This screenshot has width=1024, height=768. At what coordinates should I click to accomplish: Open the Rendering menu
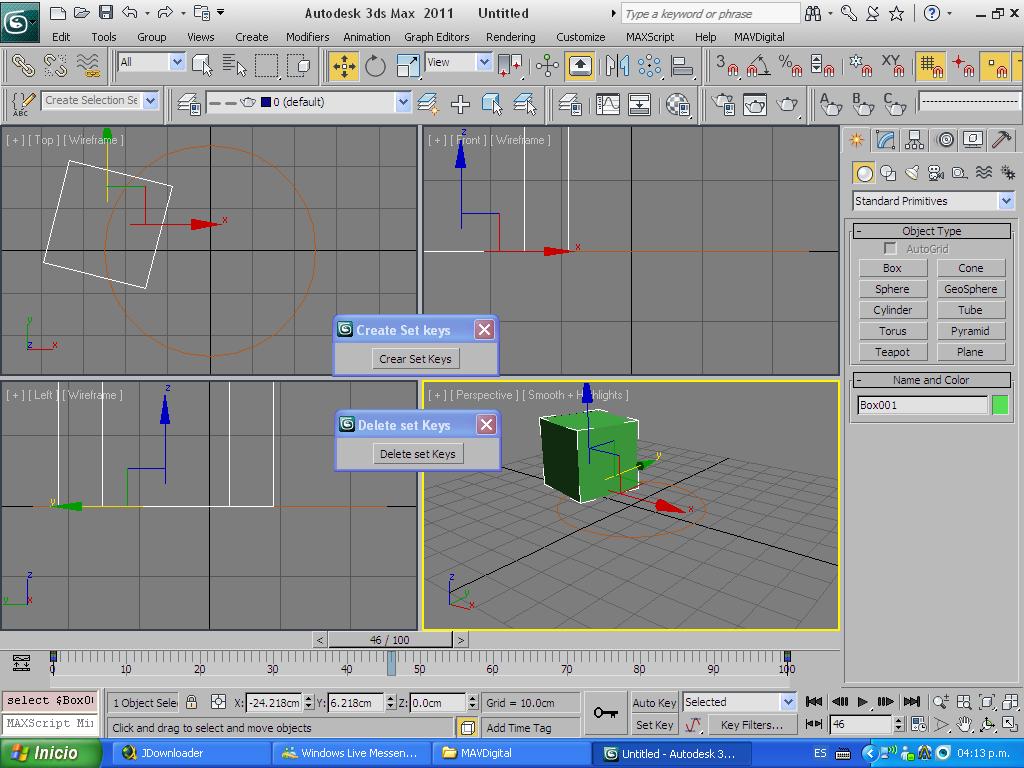tap(511, 37)
